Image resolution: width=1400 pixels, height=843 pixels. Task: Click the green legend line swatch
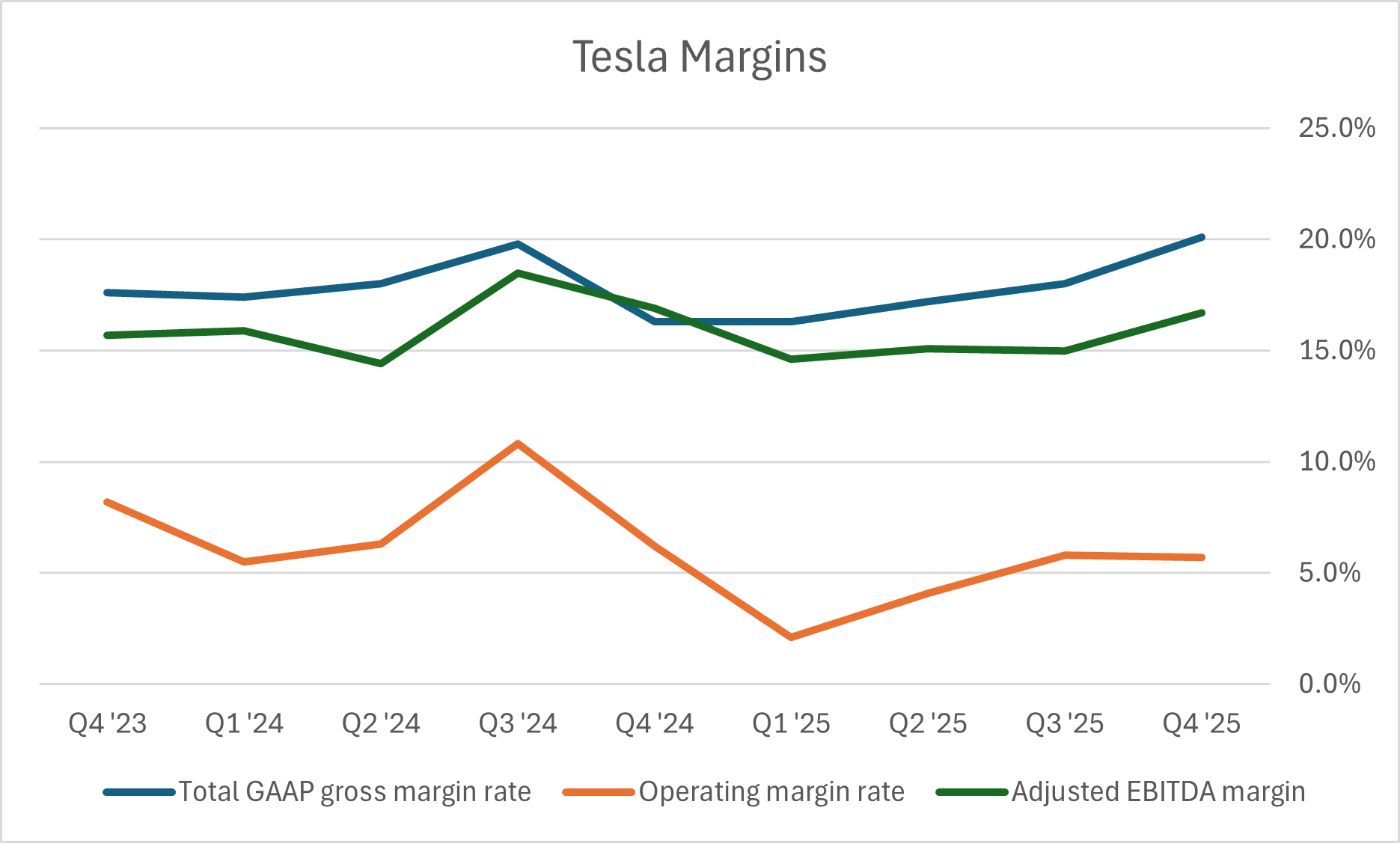(x=972, y=792)
